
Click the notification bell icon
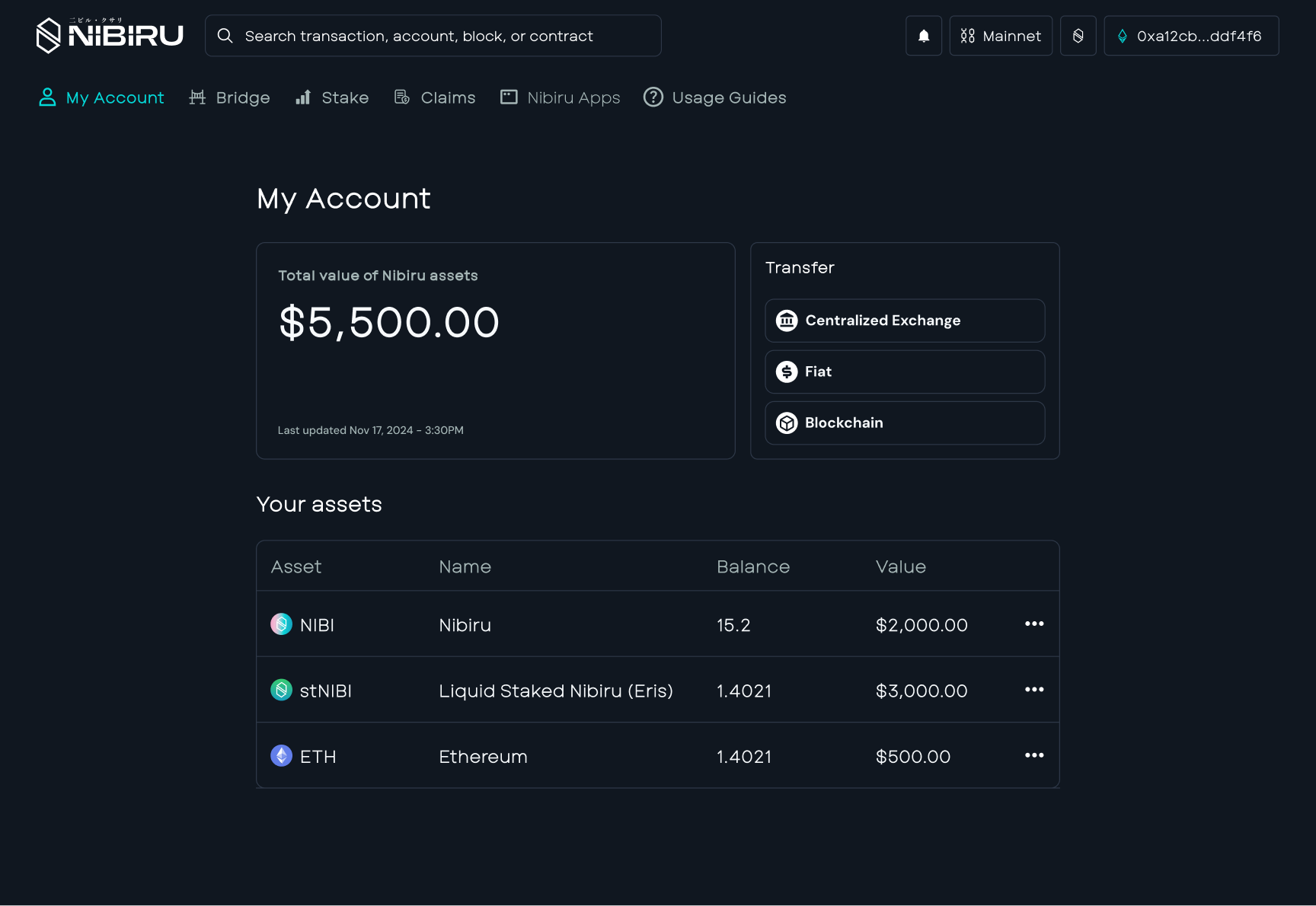coord(924,36)
